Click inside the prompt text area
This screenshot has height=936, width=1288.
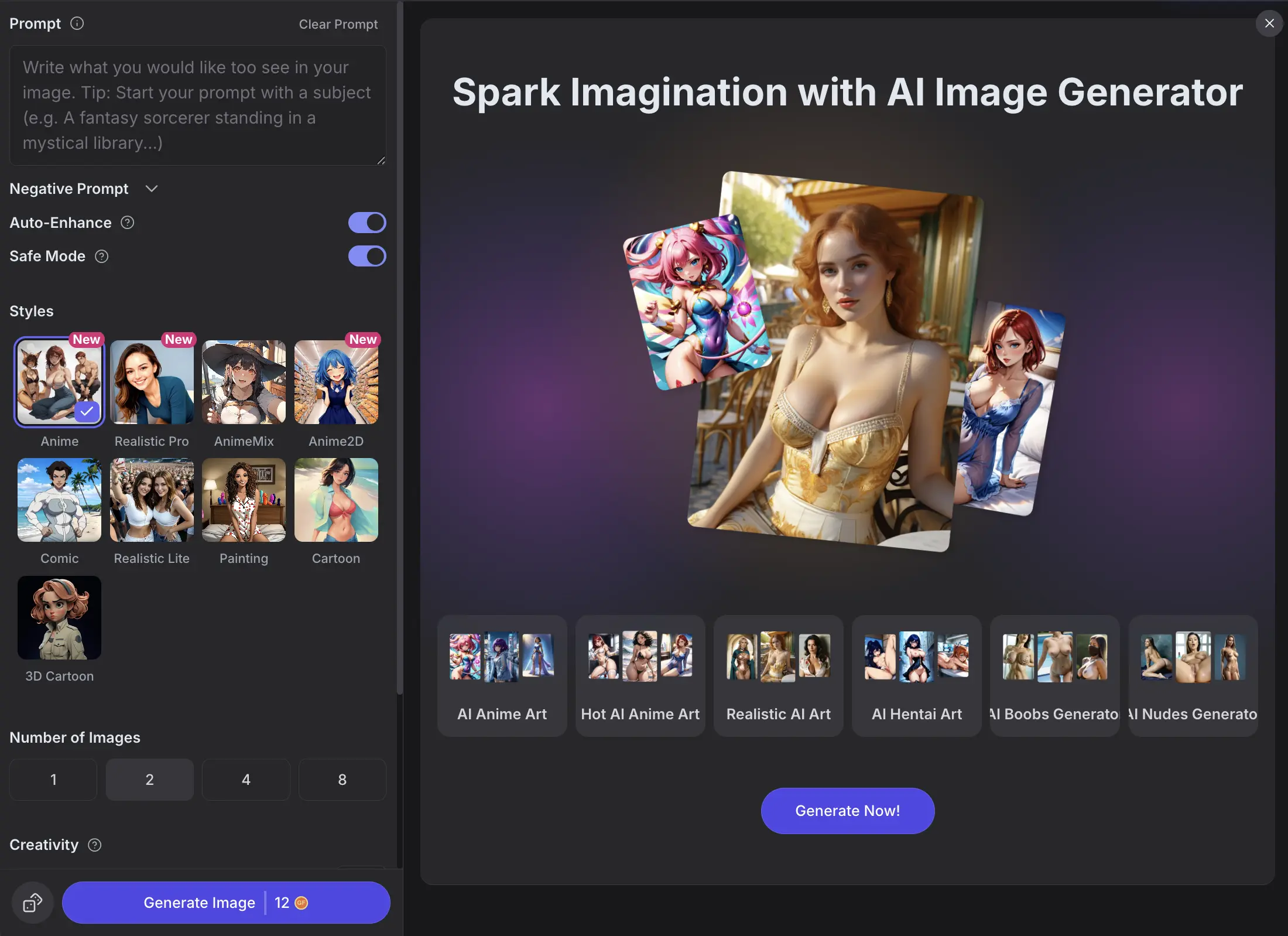(x=198, y=105)
